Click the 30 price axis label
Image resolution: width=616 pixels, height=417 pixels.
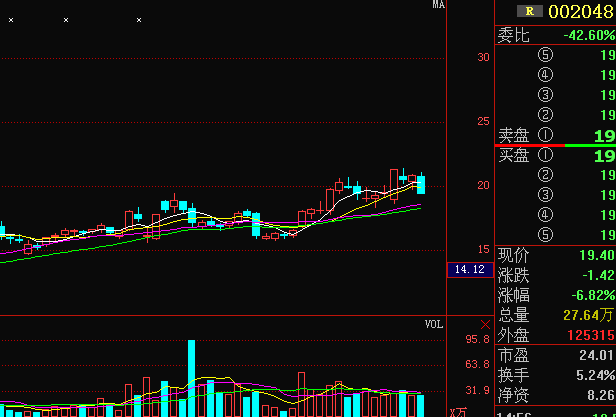[x=484, y=57]
